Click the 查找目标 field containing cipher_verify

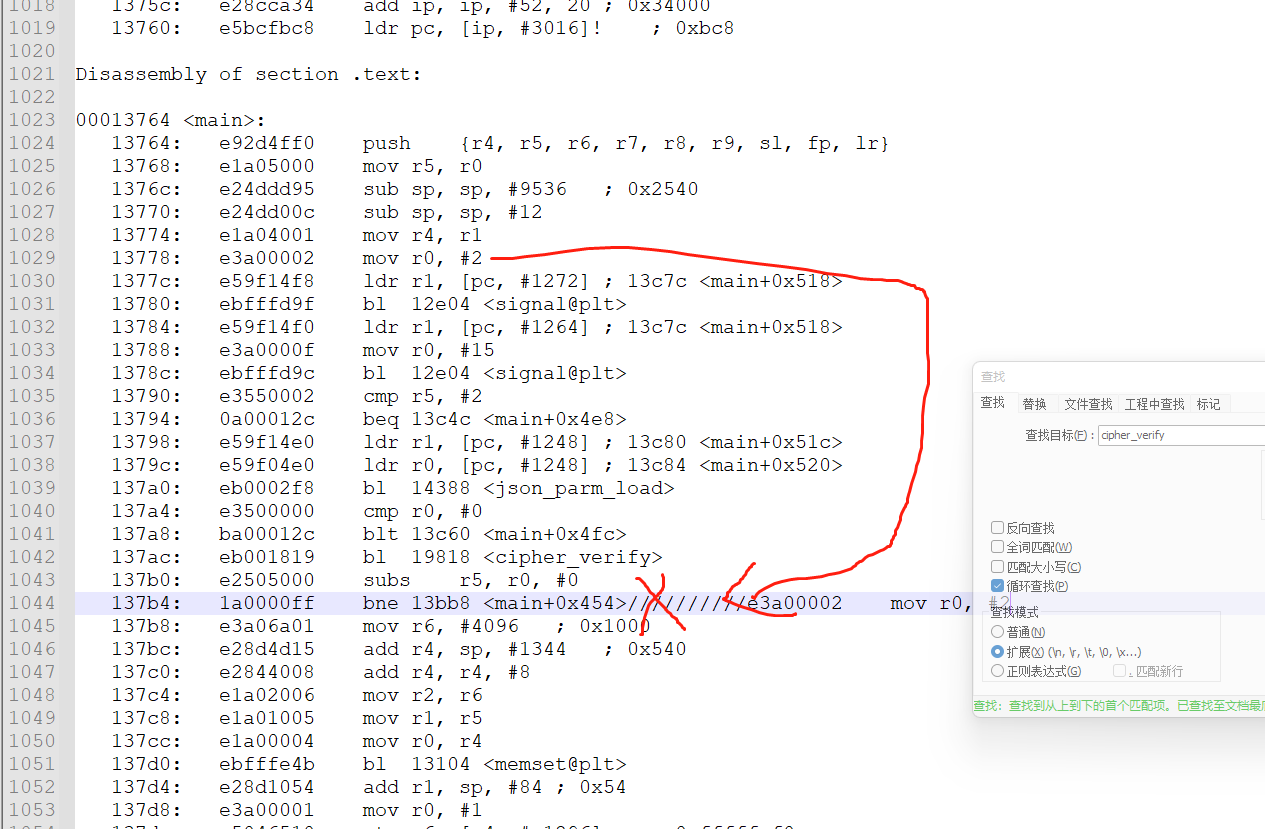[1180, 435]
